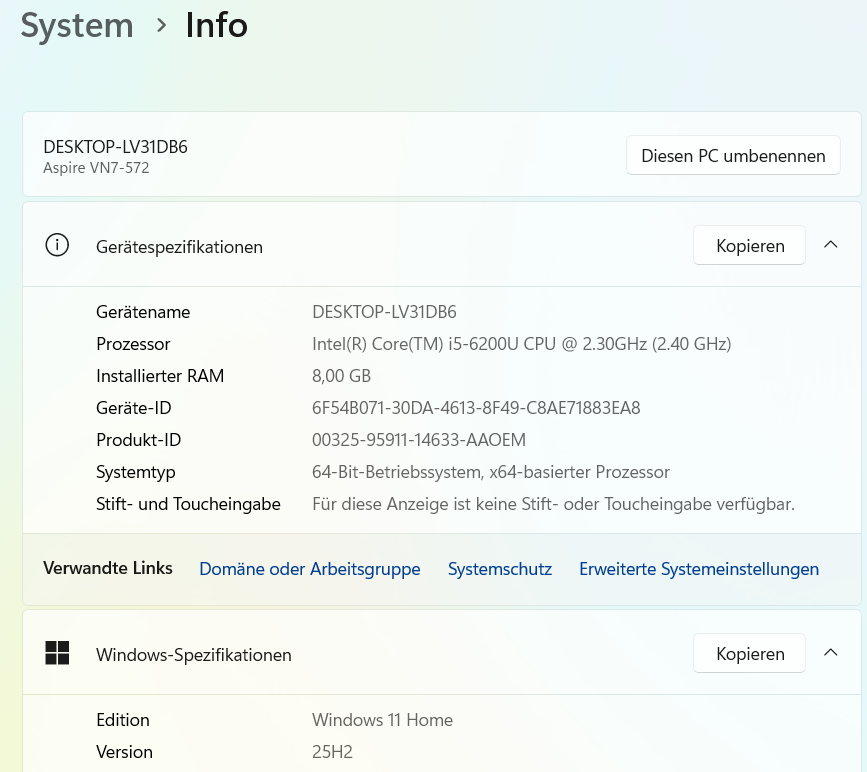Screen dimensions: 867x772
Task: Click the Prozessor label
Action: pyautogui.click(x=133, y=344)
